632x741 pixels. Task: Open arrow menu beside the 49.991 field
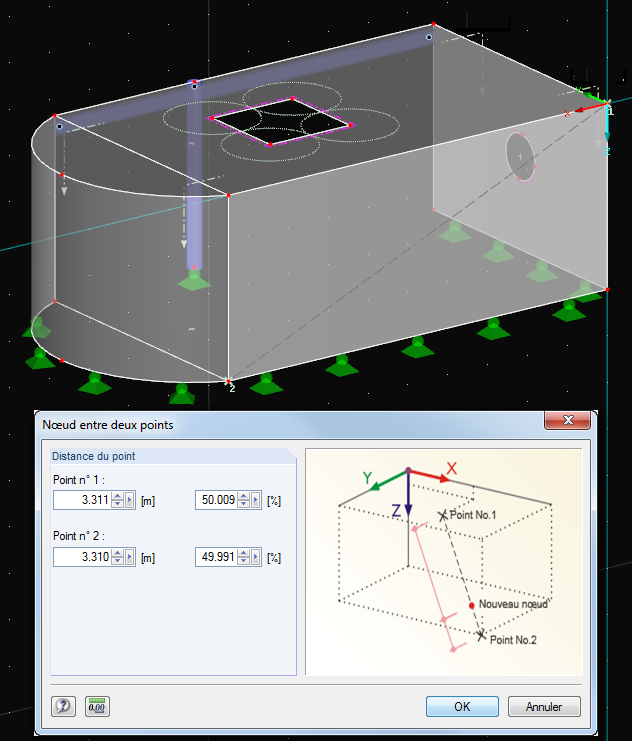[255, 557]
